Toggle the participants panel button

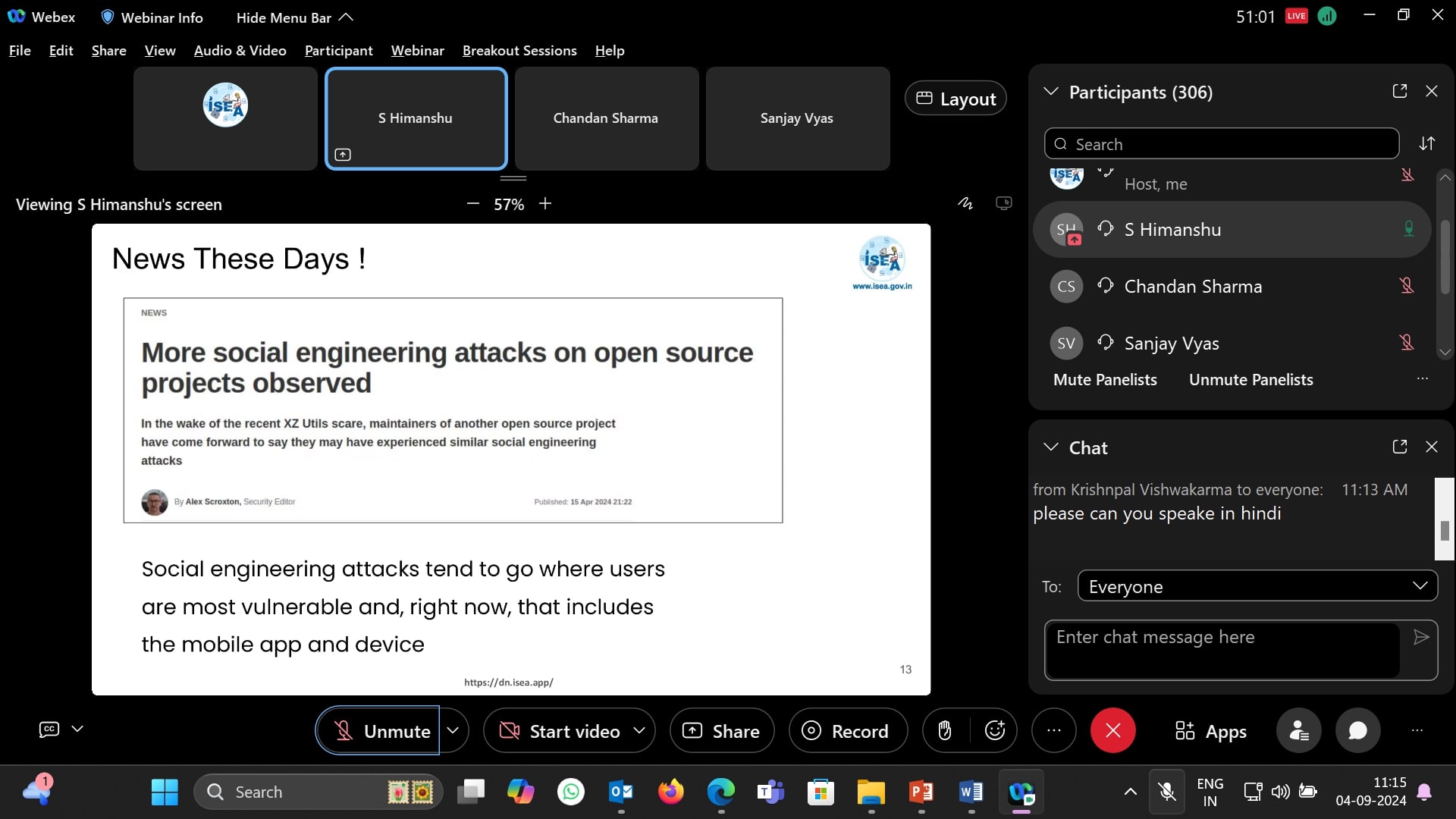click(1298, 730)
